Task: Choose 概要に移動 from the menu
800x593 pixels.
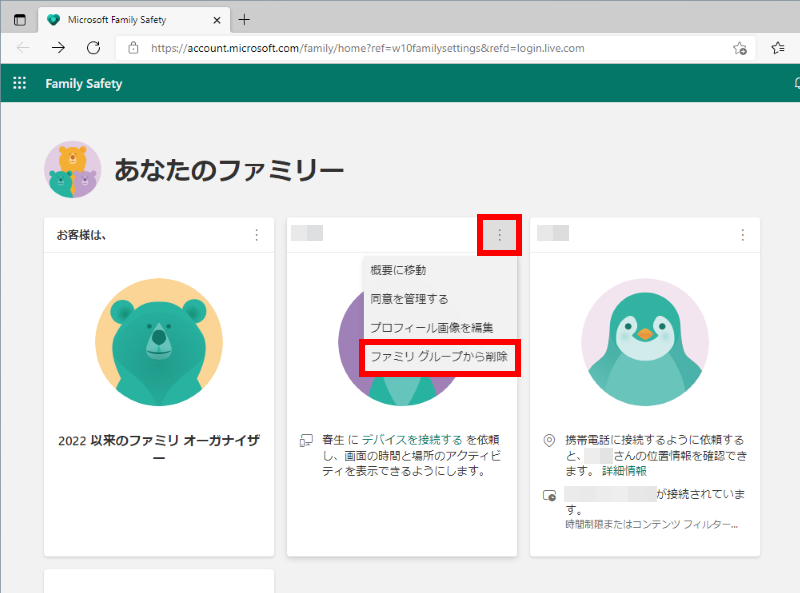Action: pos(440,270)
